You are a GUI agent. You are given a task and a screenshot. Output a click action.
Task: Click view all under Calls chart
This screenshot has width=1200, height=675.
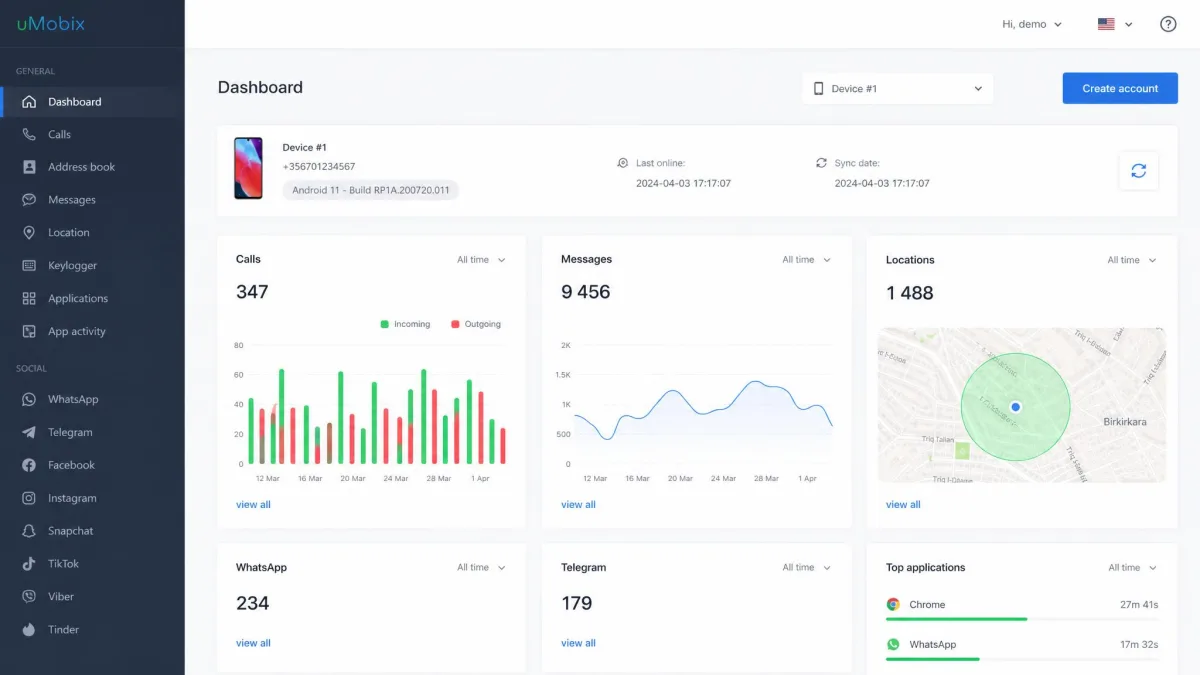[x=253, y=505]
